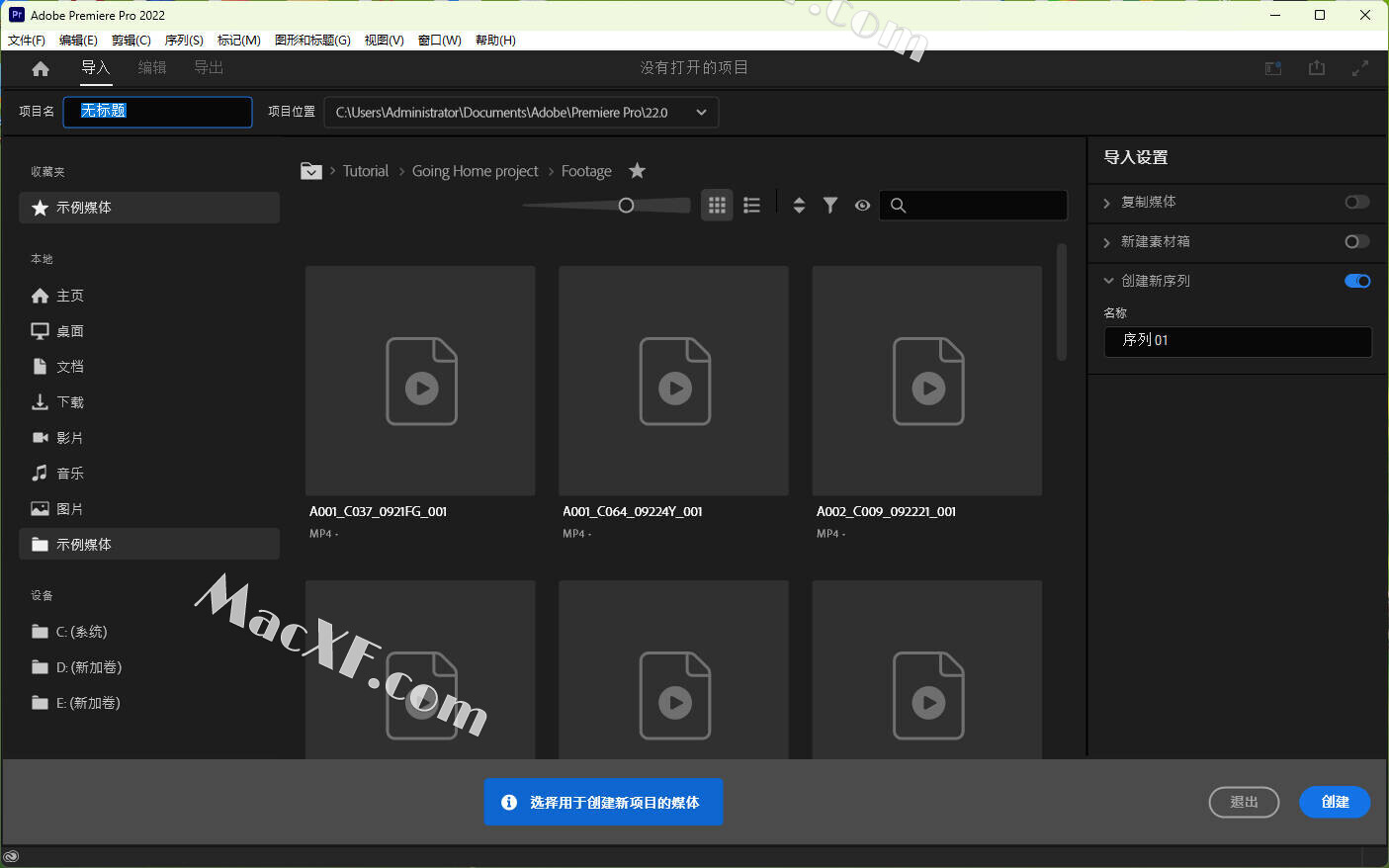Open 窗口(W) menu
Viewport: 1389px width, 868px height.
tap(440, 41)
